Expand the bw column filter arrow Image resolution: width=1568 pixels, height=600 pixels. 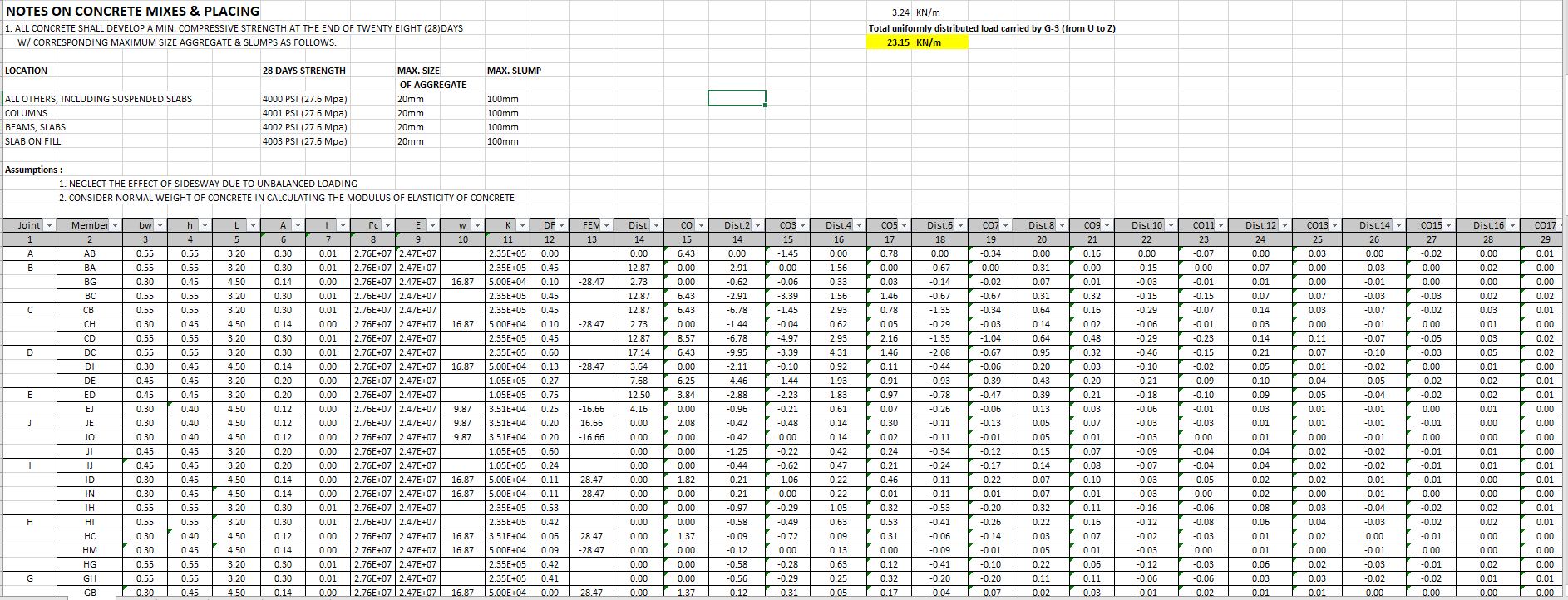click(x=160, y=225)
